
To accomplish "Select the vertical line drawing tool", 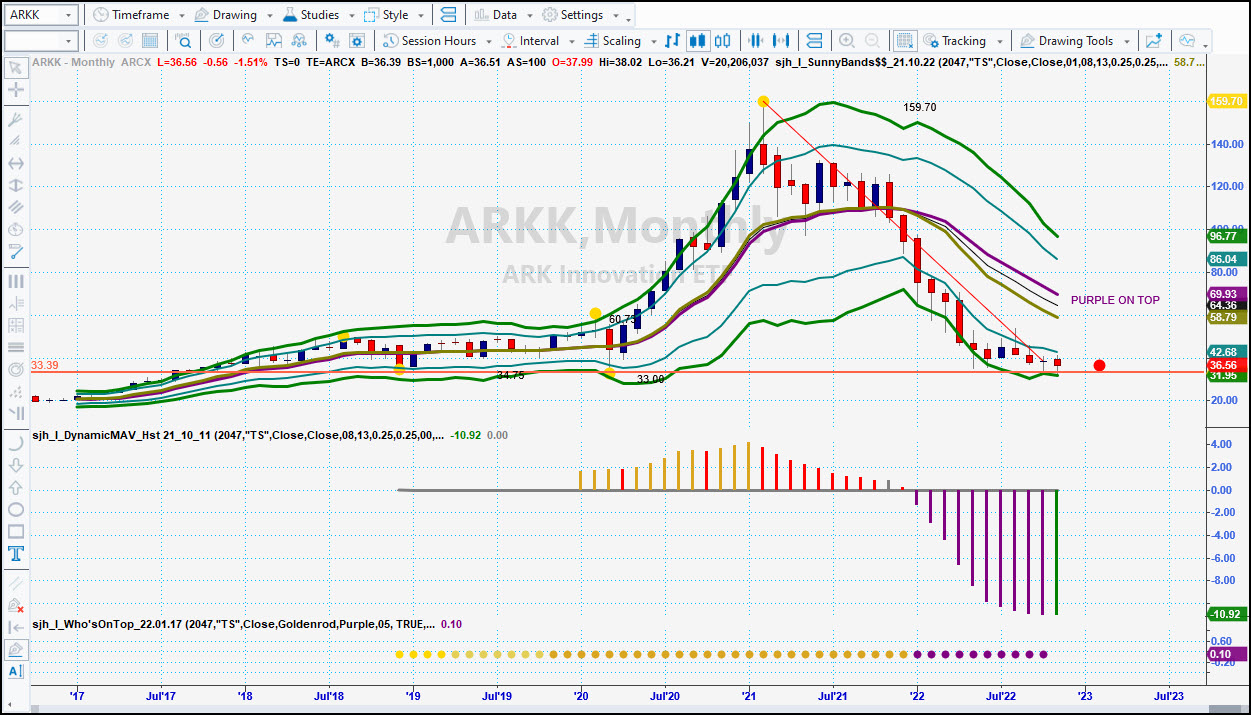I will pos(16,281).
